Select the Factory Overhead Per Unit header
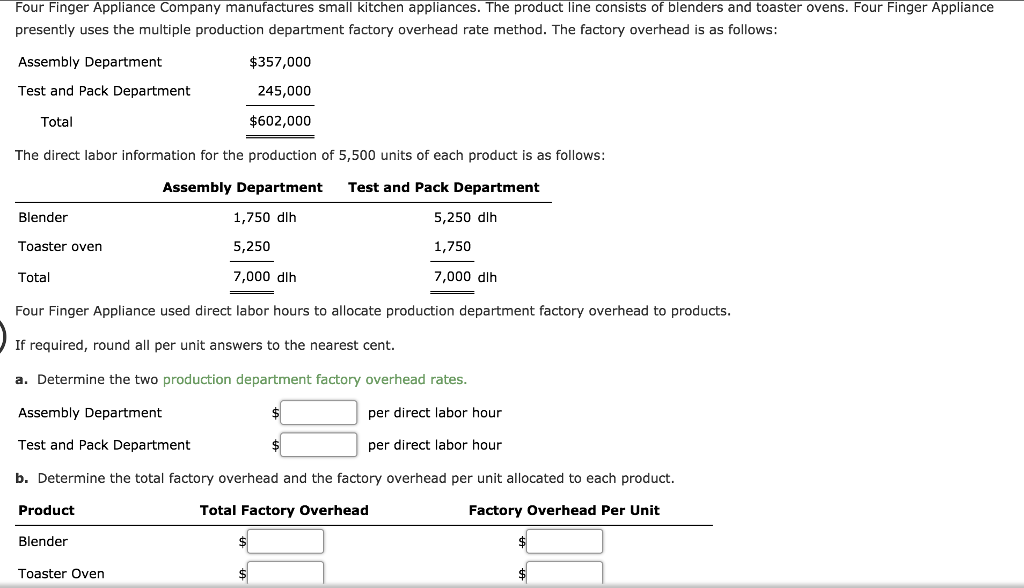 (564, 510)
